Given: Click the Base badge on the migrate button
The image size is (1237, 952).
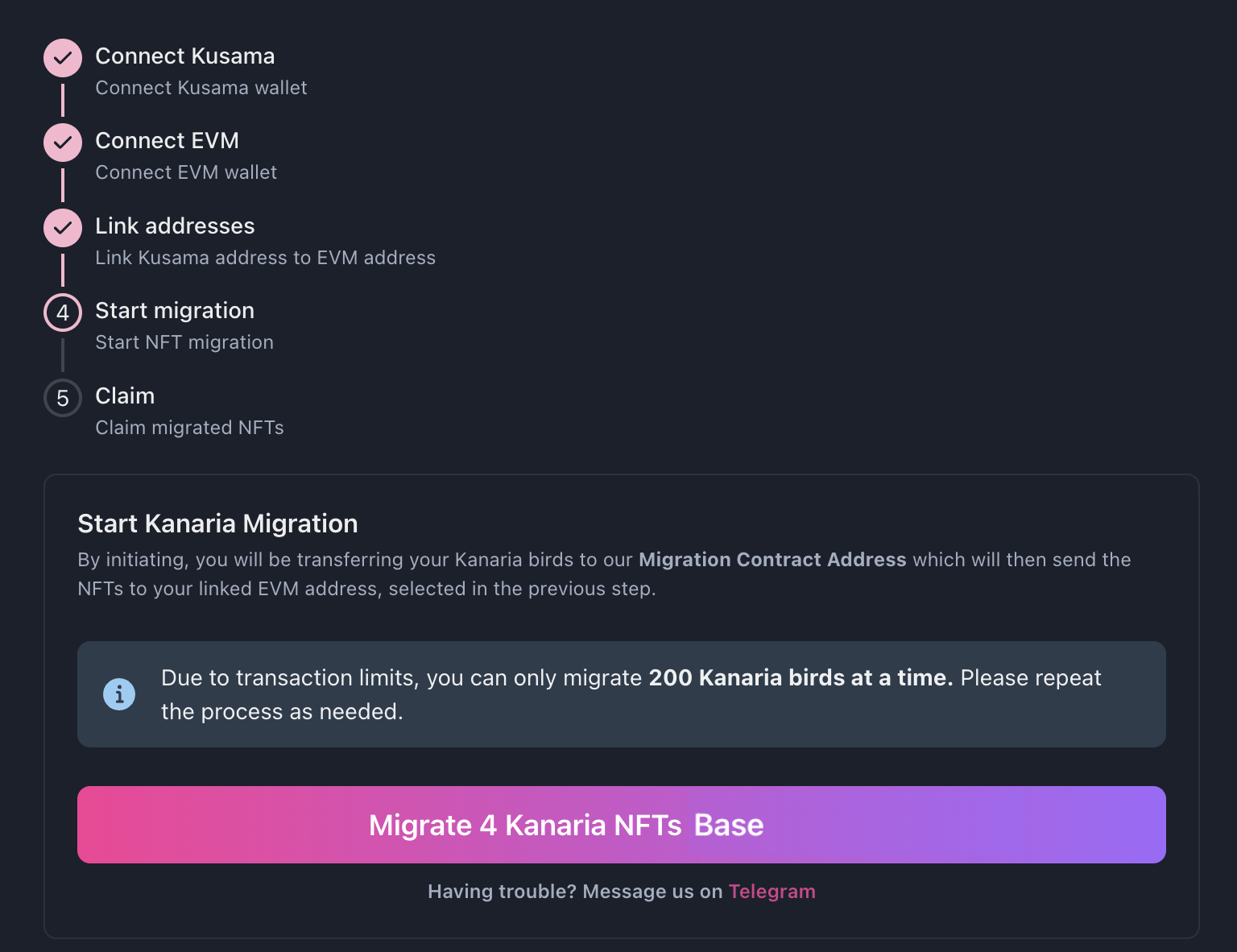Looking at the screenshot, I should [728, 825].
